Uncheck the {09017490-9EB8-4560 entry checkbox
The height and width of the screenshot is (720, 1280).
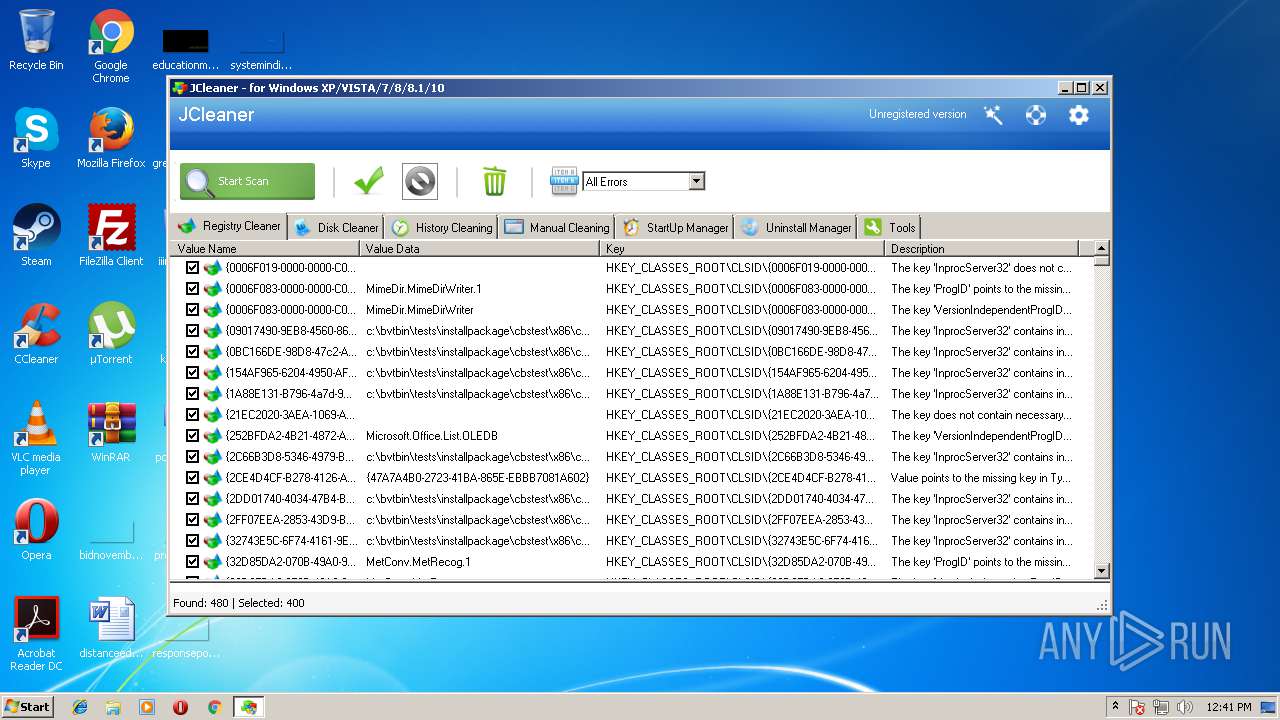(193, 330)
